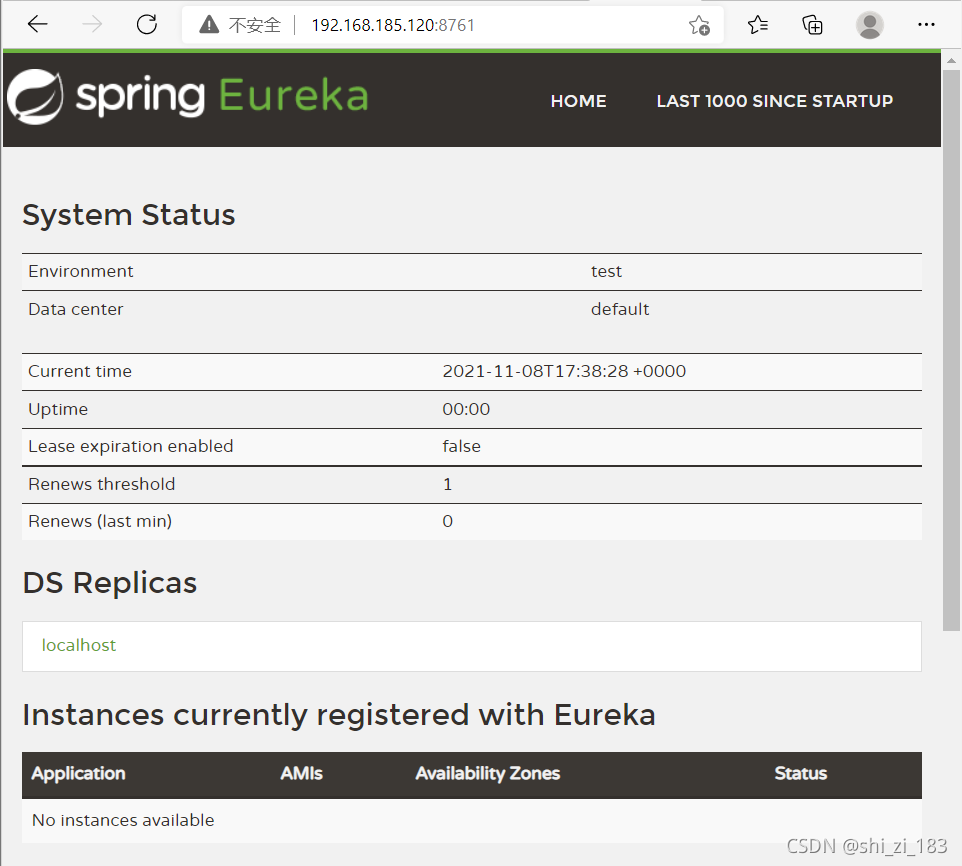The image size is (962, 866).
Task: Click scrollbar up arrow
Action: point(952,61)
